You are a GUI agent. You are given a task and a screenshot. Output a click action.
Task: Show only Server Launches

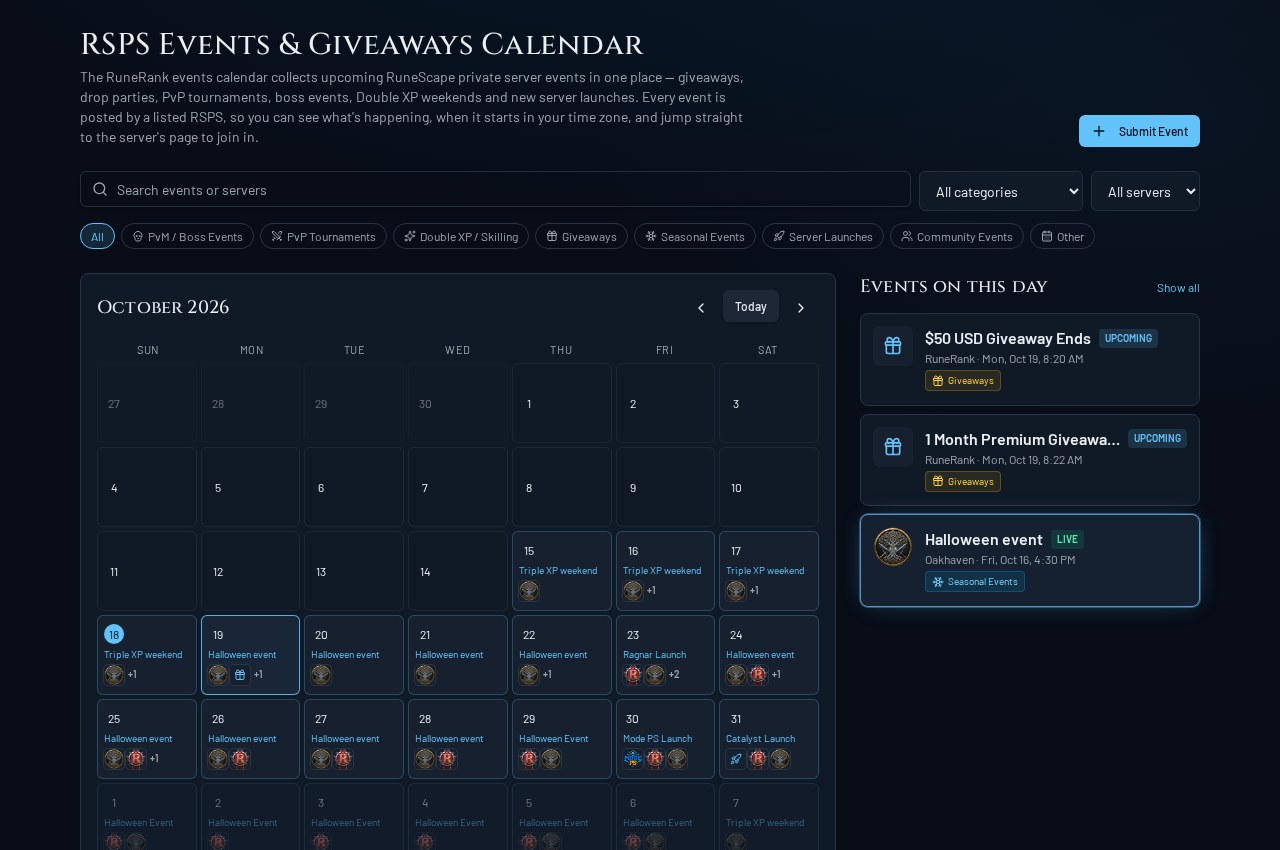(823, 236)
